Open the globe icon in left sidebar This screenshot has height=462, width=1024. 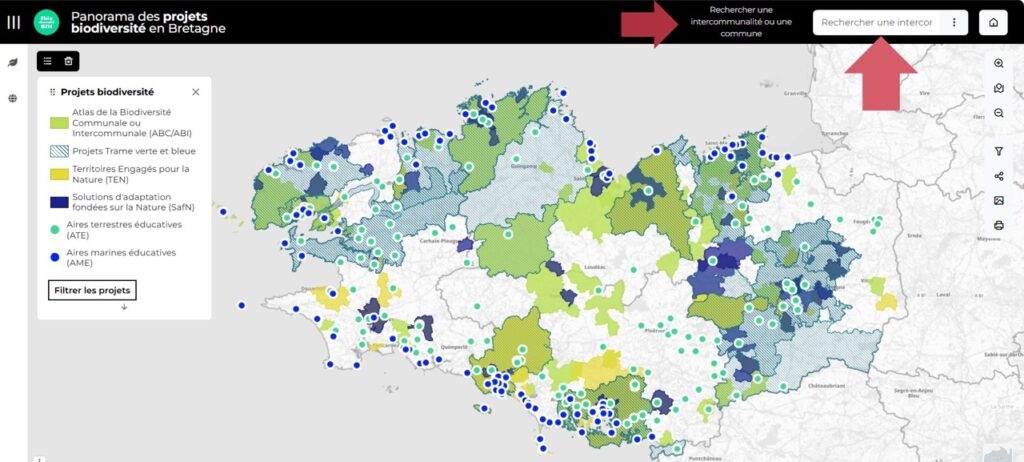(x=12, y=99)
